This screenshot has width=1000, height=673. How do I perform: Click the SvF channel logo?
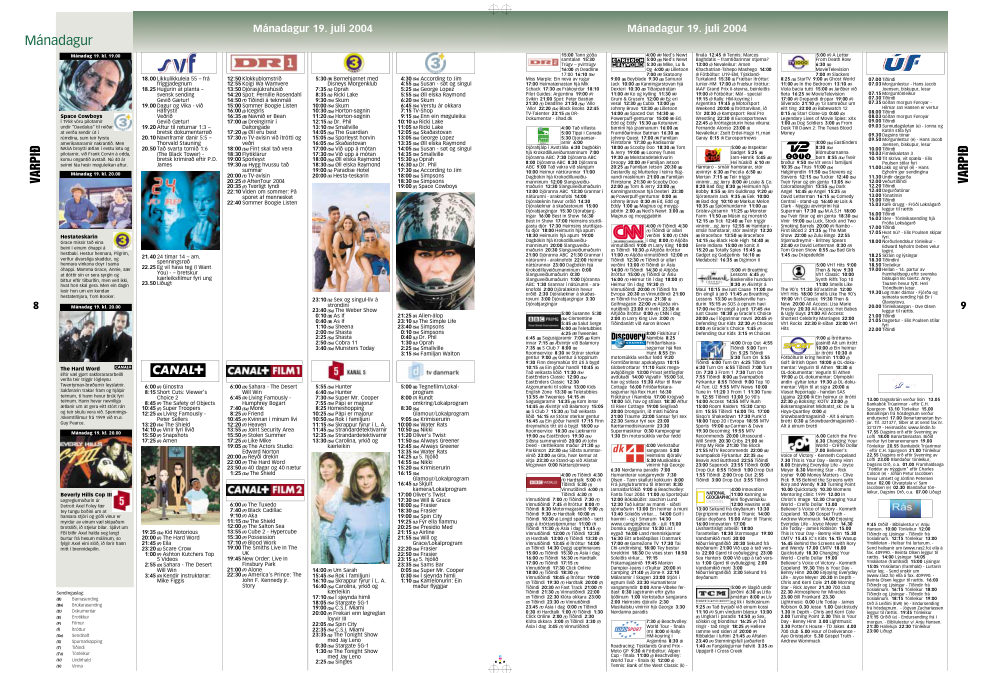pos(177,63)
